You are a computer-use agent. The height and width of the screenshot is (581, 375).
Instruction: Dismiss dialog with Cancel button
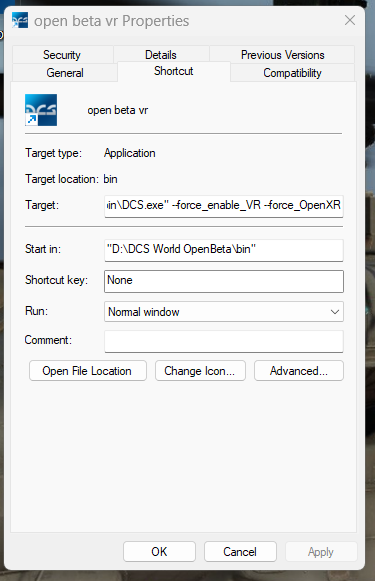pos(240,551)
